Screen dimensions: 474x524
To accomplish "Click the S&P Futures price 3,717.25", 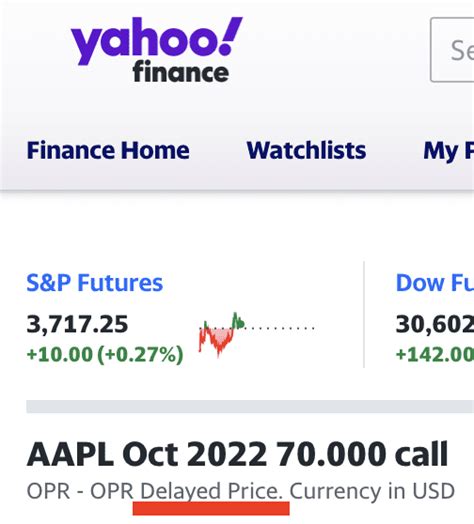I will click(77, 324).
